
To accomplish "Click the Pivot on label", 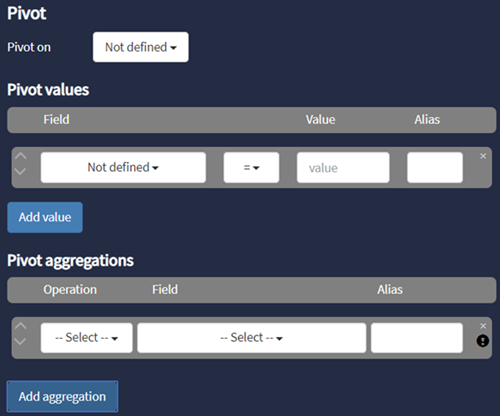I will [29, 47].
